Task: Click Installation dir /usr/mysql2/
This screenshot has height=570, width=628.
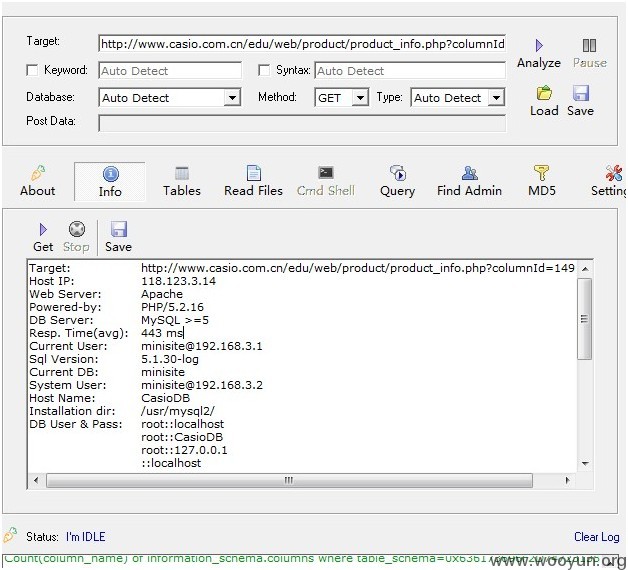Action: coord(178,411)
